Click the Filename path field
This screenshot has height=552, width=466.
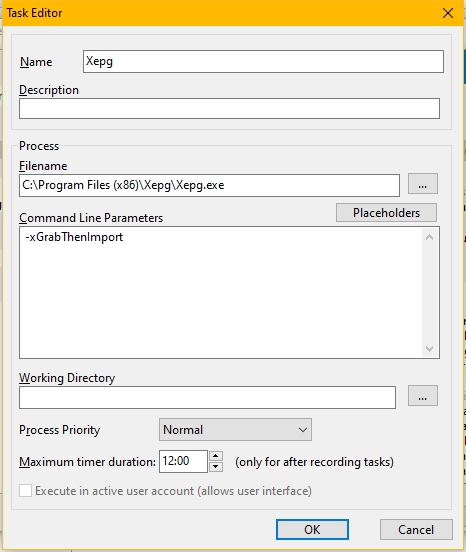(x=209, y=185)
